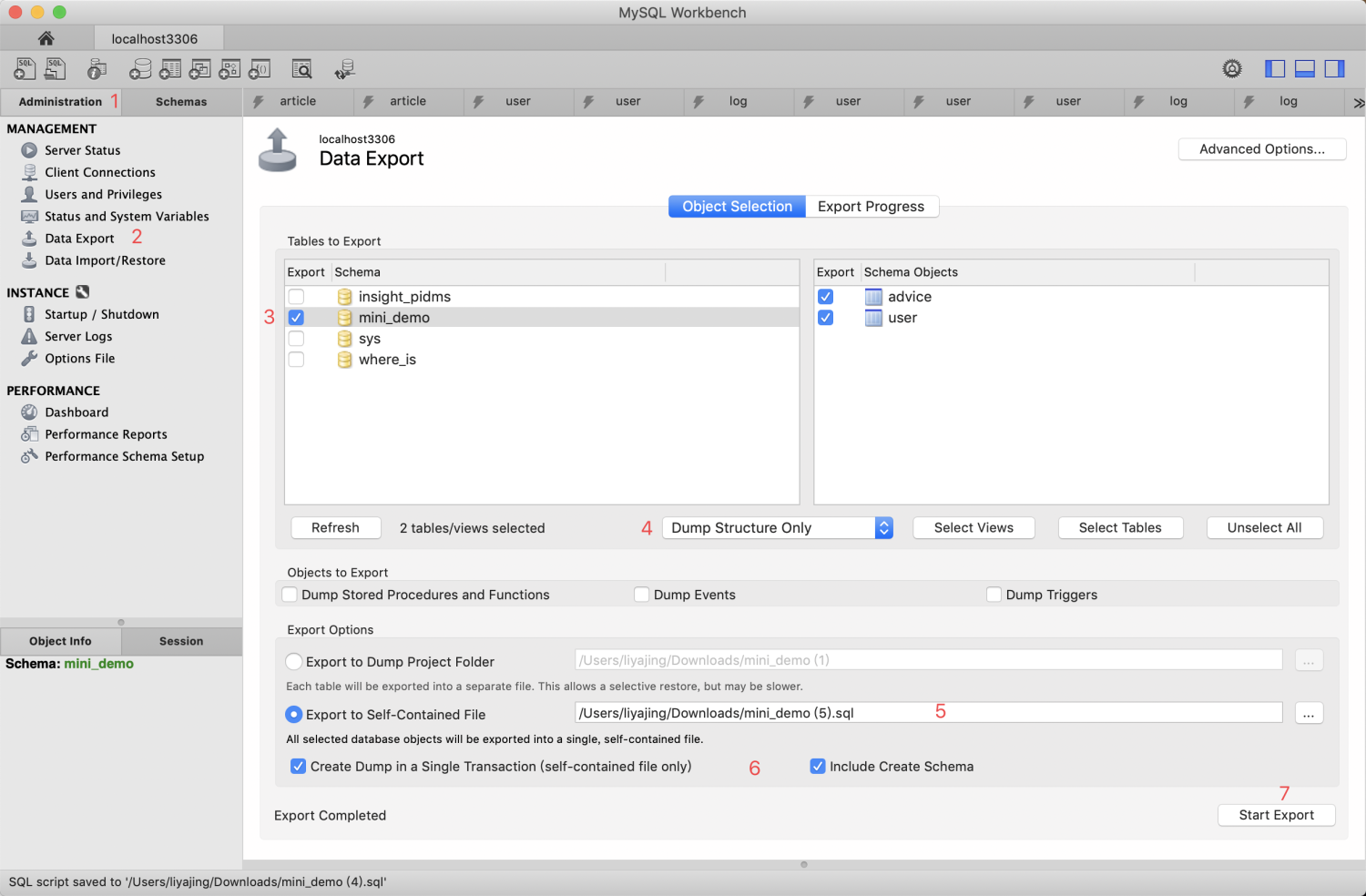The height and width of the screenshot is (896, 1366).
Task: Browse for self-contained file path
Action: (x=1309, y=714)
